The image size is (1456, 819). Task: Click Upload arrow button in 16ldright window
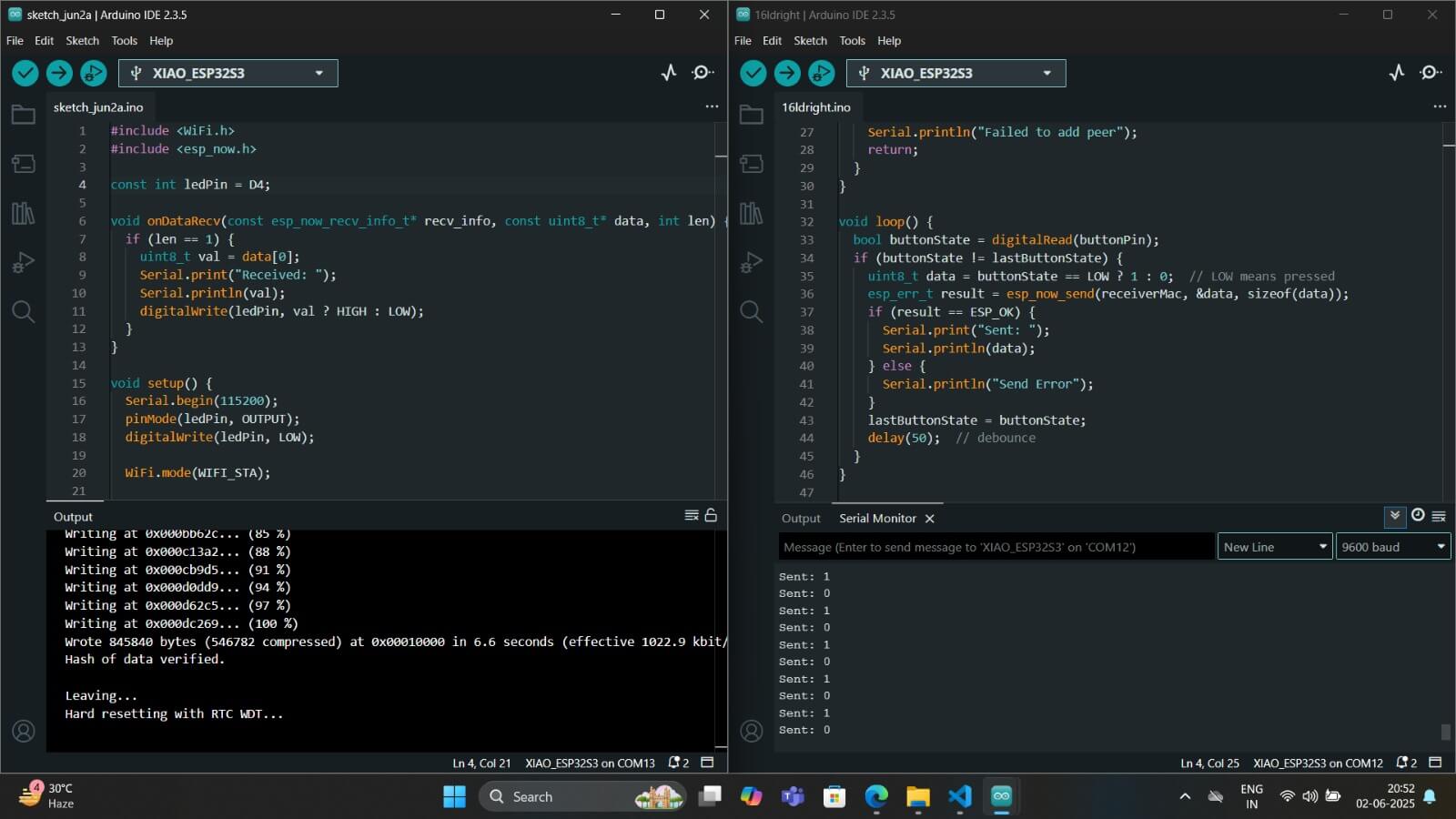coord(787,73)
